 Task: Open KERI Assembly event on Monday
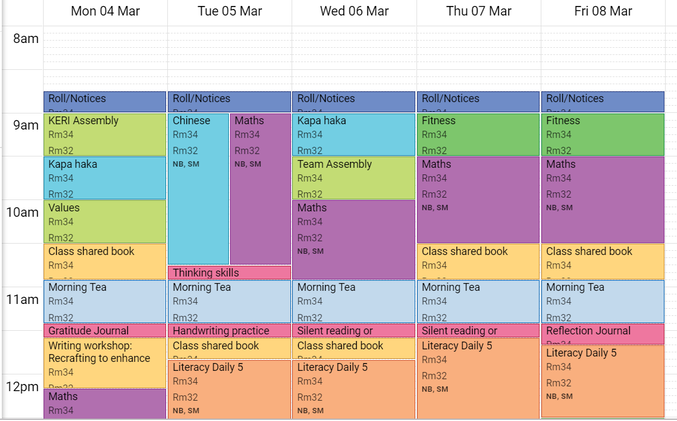click(104, 134)
